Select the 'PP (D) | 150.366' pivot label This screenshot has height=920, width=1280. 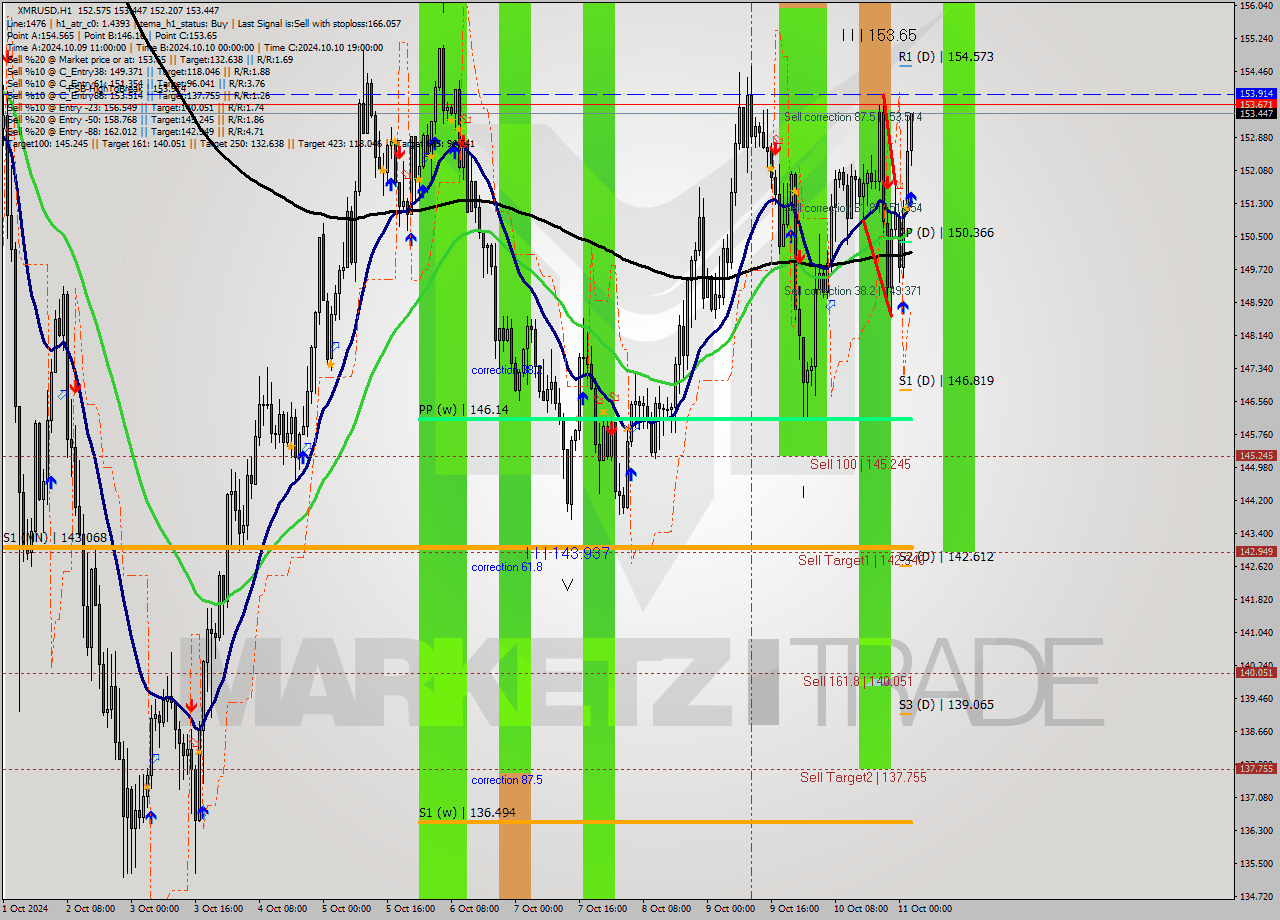(x=946, y=233)
